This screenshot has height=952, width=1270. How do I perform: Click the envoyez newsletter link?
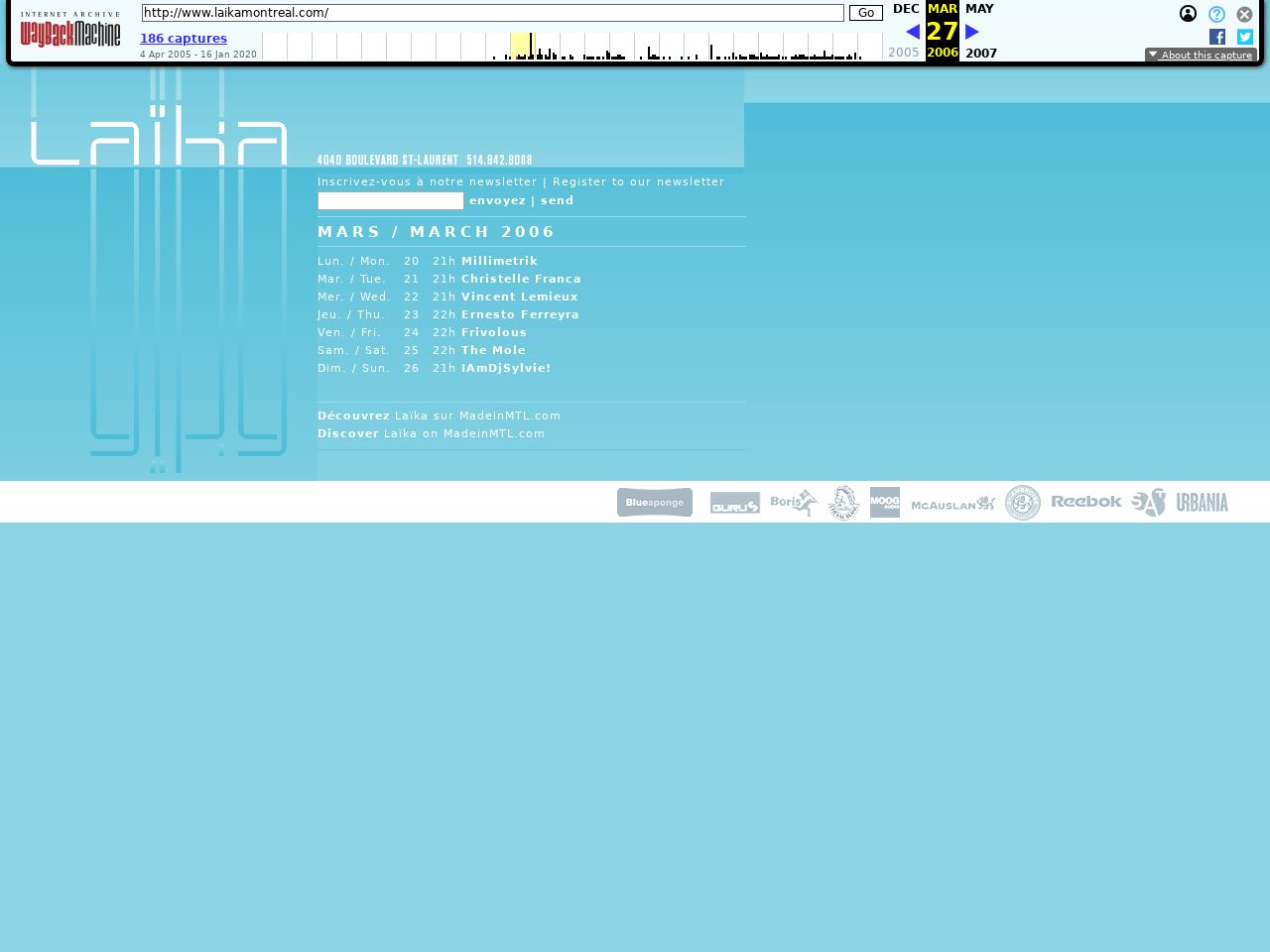(497, 201)
